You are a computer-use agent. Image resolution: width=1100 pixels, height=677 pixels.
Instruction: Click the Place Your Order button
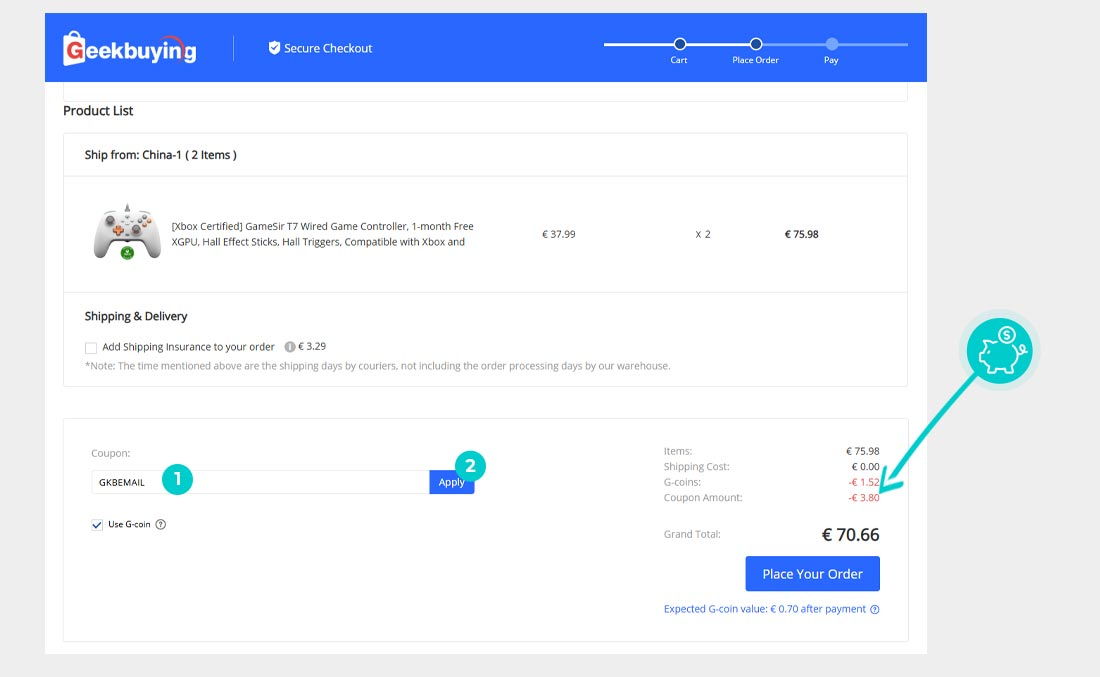(812, 574)
